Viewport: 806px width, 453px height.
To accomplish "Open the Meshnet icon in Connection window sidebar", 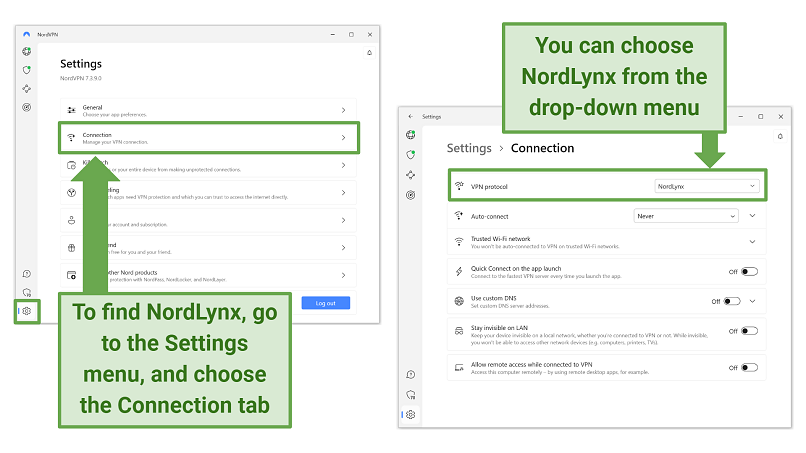I will 410,175.
